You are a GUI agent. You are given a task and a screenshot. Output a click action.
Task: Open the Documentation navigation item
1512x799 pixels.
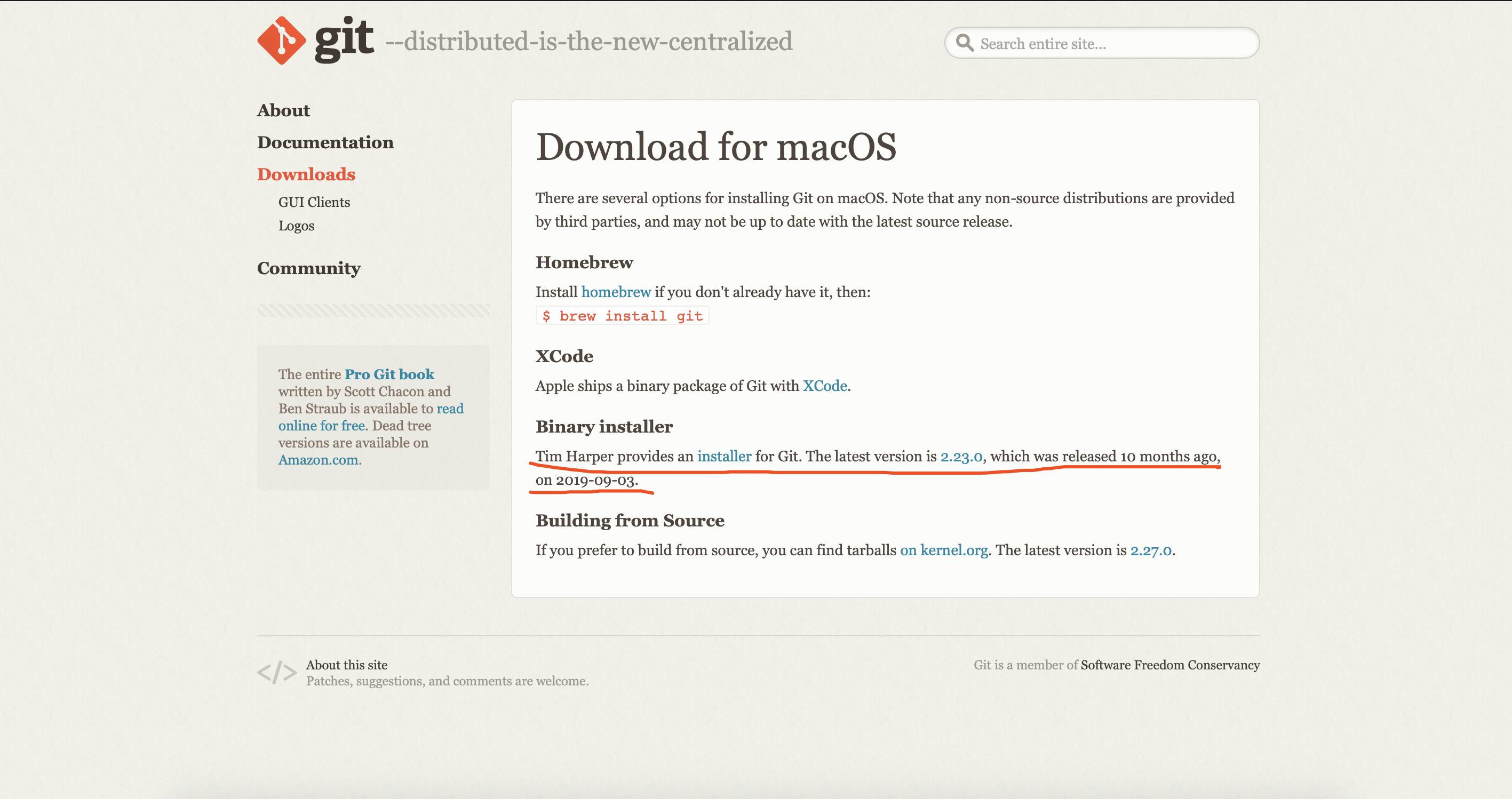pos(325,142)
